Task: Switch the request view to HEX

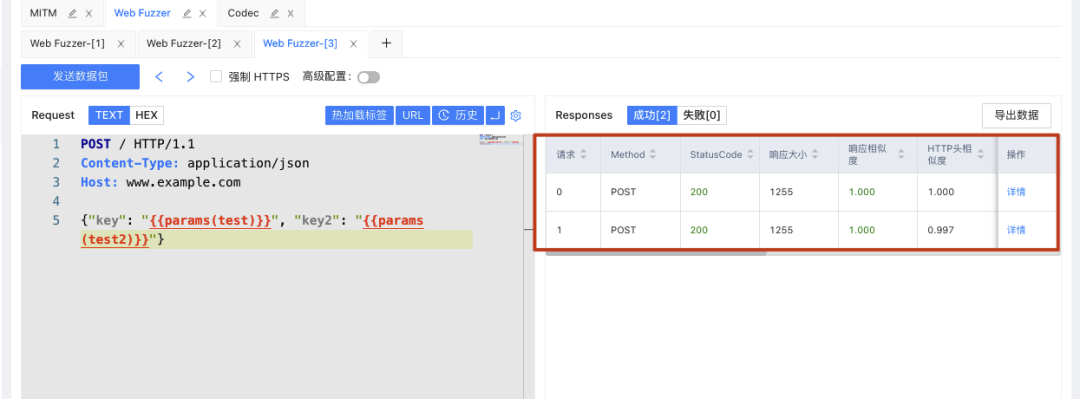Action: coord(146,115)
